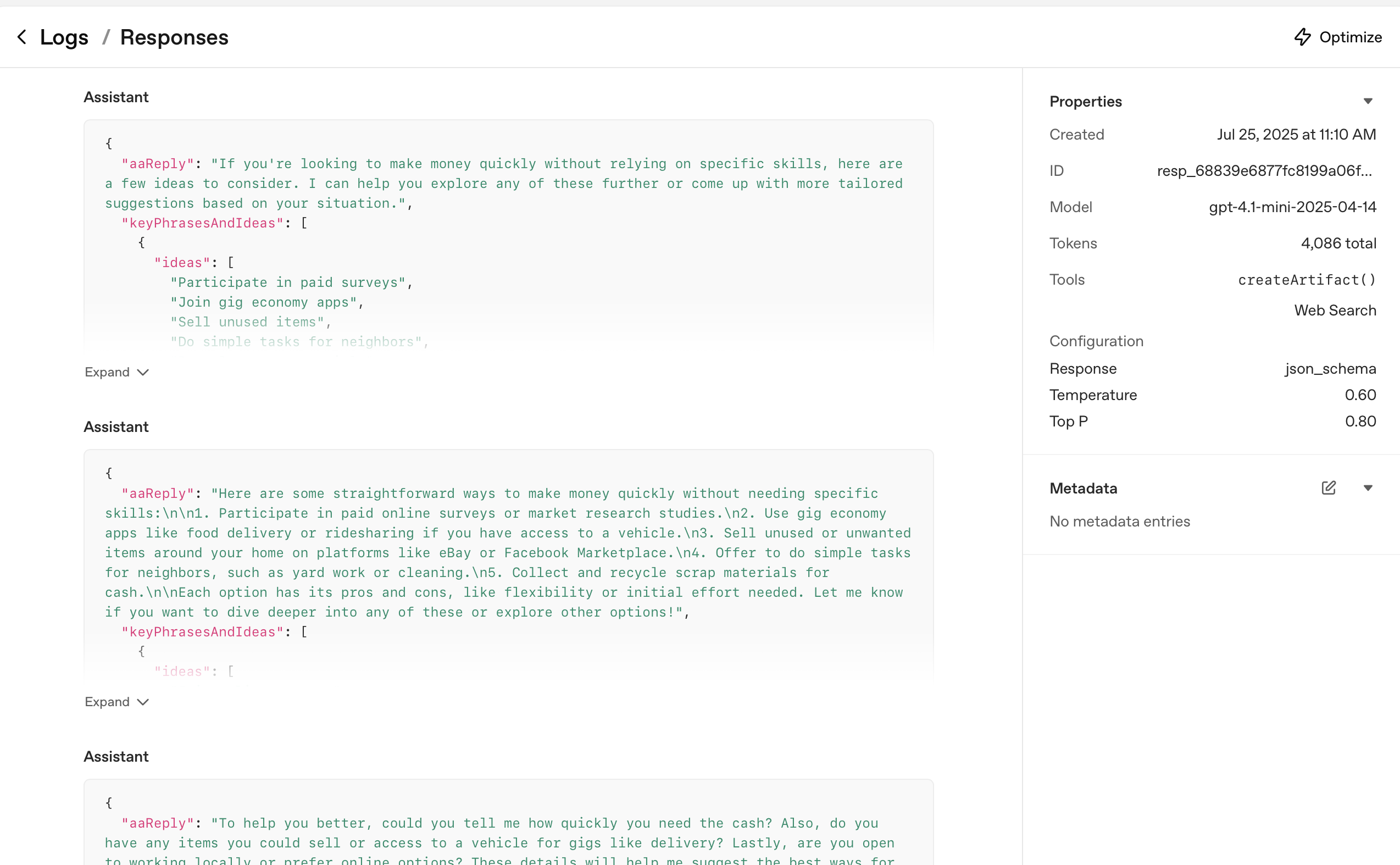Click the Optimize lightning bolt icon
This screenshot has height=865, width=1400.
1302,37
